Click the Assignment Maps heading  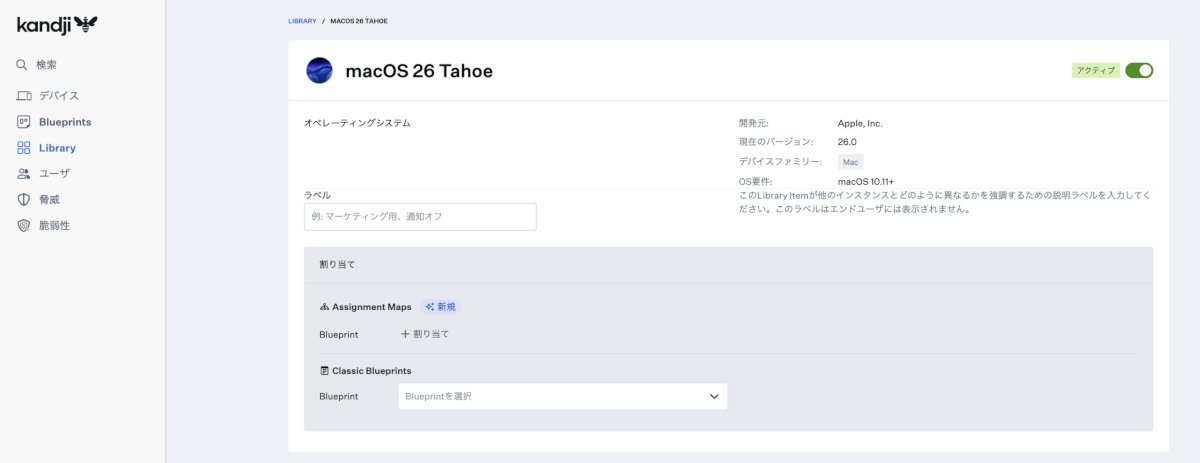[x=371, y=307]
